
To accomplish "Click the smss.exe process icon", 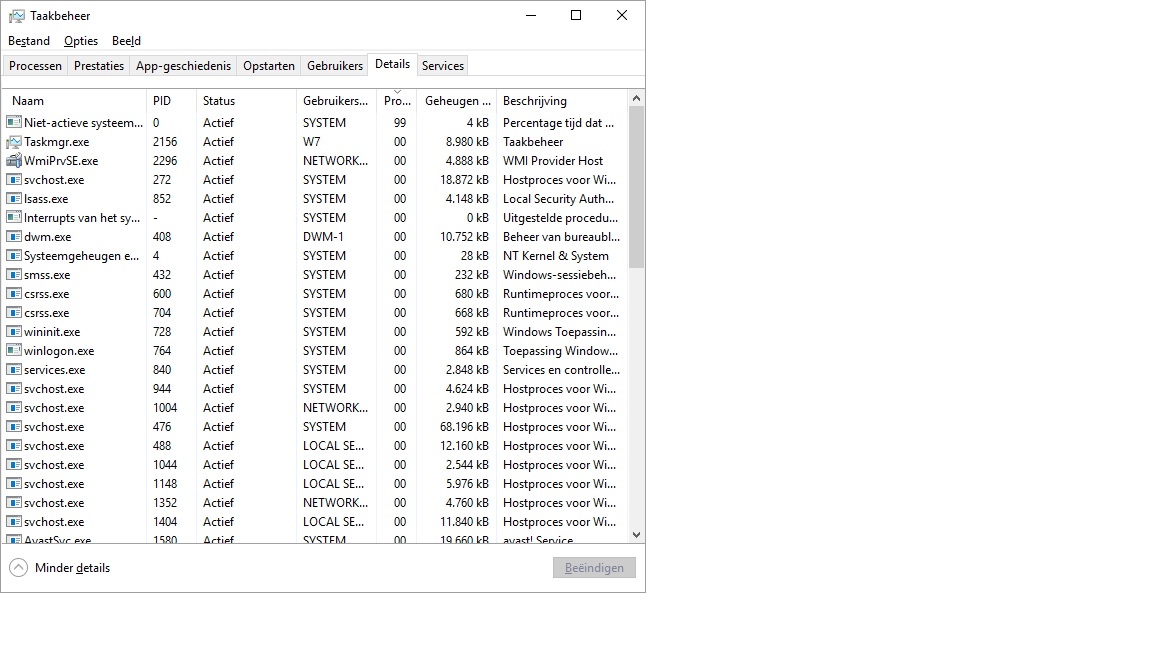I will 14,275.
